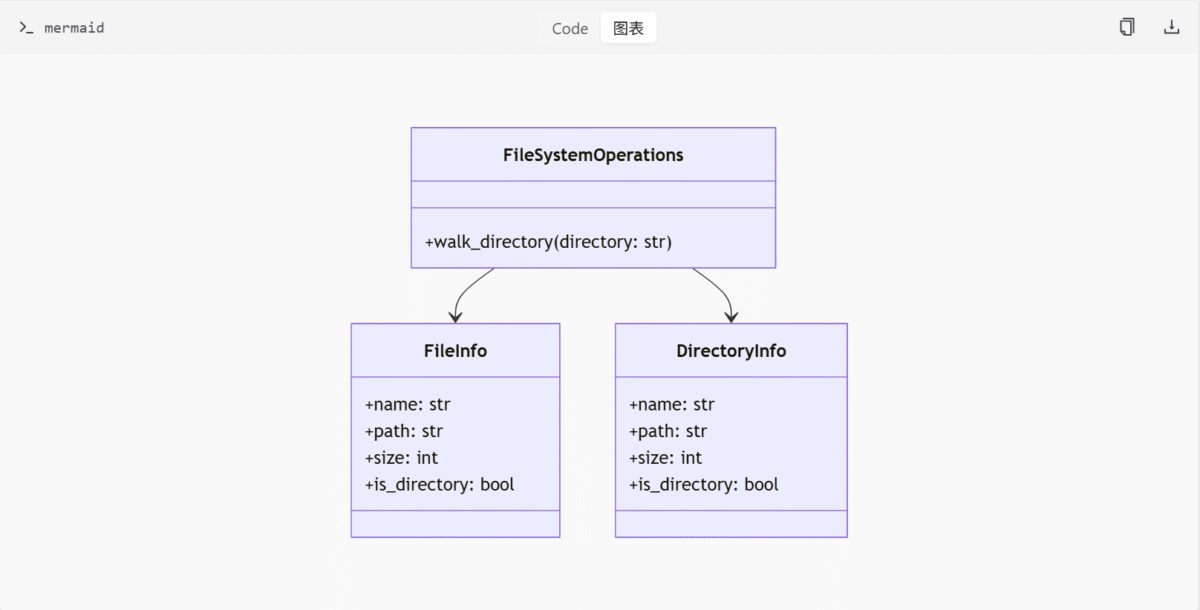
Task: Click DirectoryInfo's +size: int attribute
Action: (665, 458)
